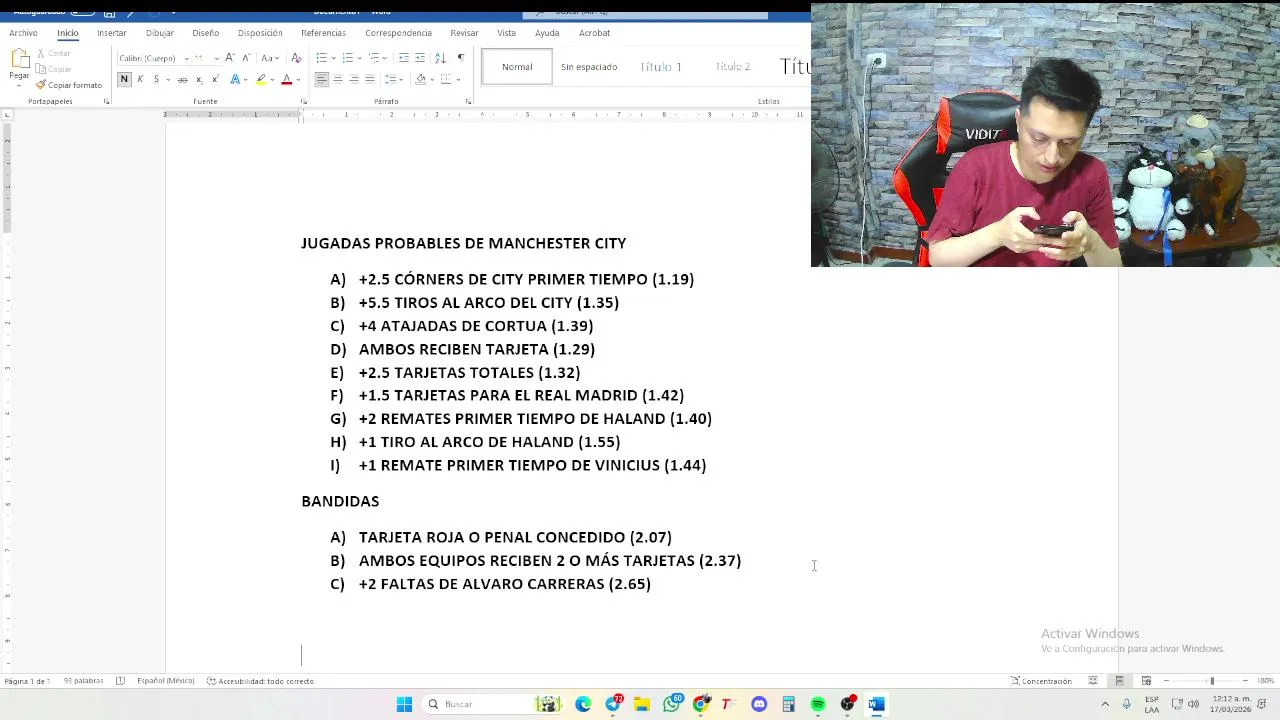Apply yellow text highlight color

[261, 79]
